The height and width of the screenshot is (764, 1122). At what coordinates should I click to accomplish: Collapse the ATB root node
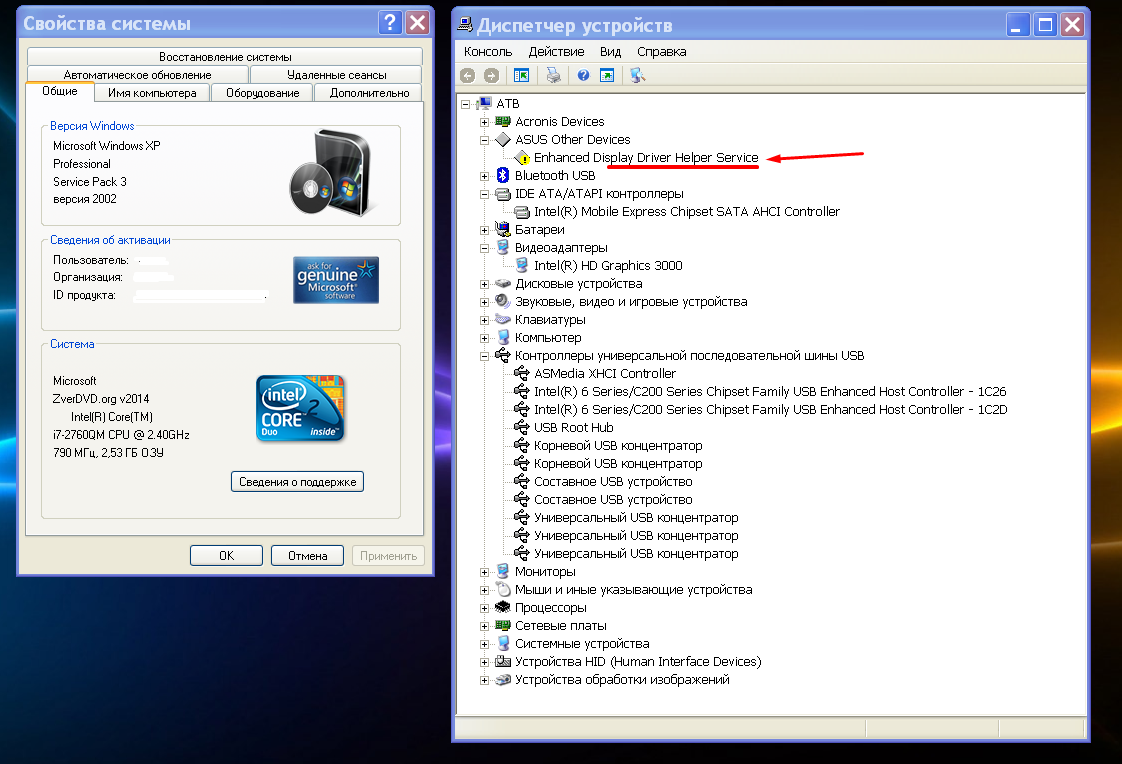[465, 104]
